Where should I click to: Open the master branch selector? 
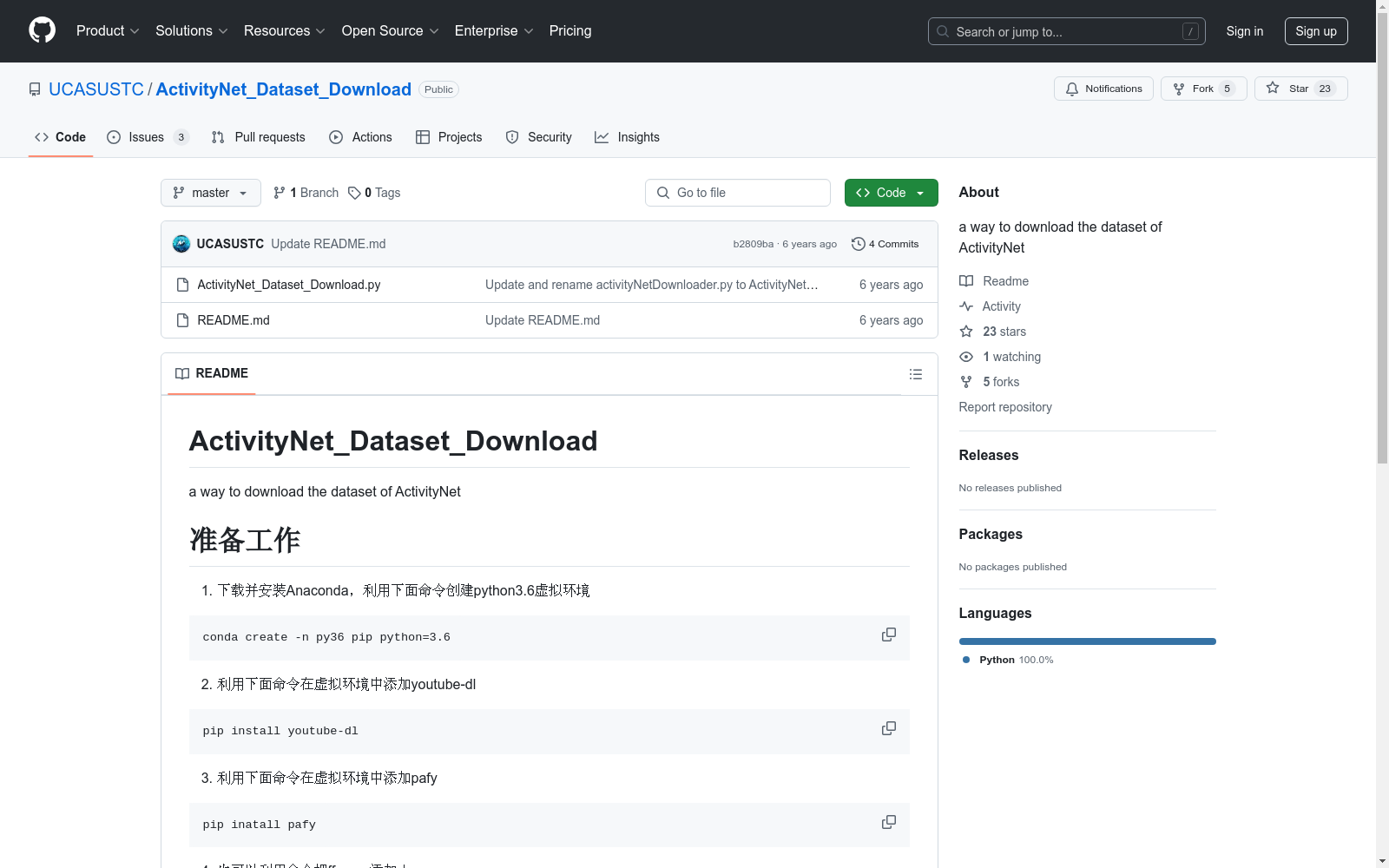pos(210,193)
